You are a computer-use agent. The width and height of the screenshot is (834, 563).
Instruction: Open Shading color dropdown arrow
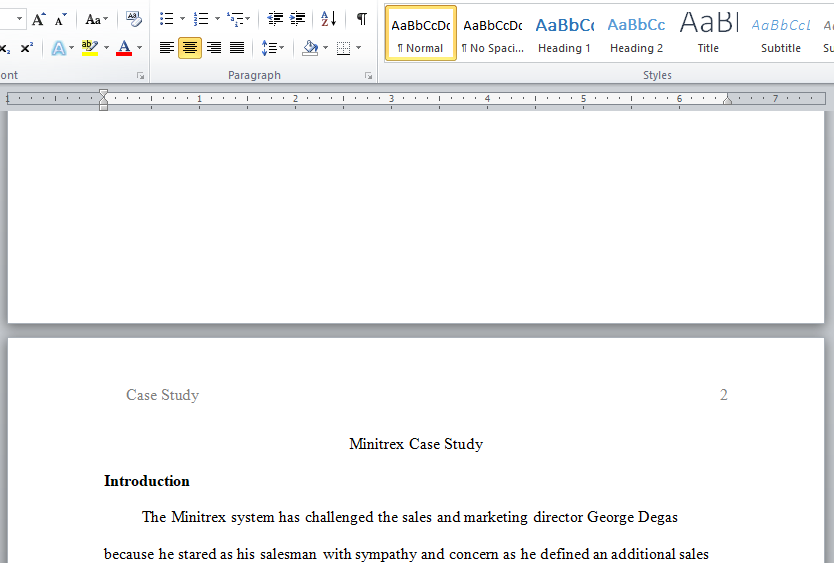[326, 48]
